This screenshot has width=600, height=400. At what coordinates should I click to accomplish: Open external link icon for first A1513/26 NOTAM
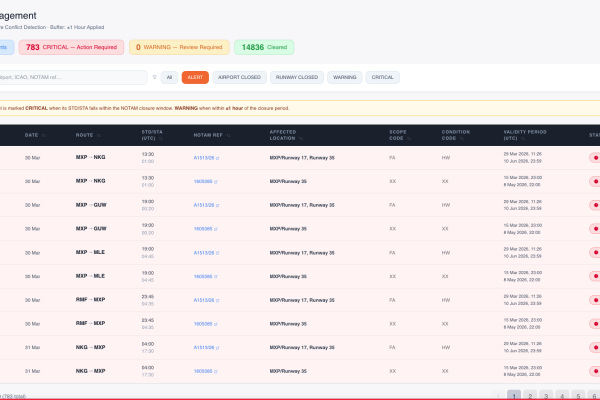pos(216,157)
